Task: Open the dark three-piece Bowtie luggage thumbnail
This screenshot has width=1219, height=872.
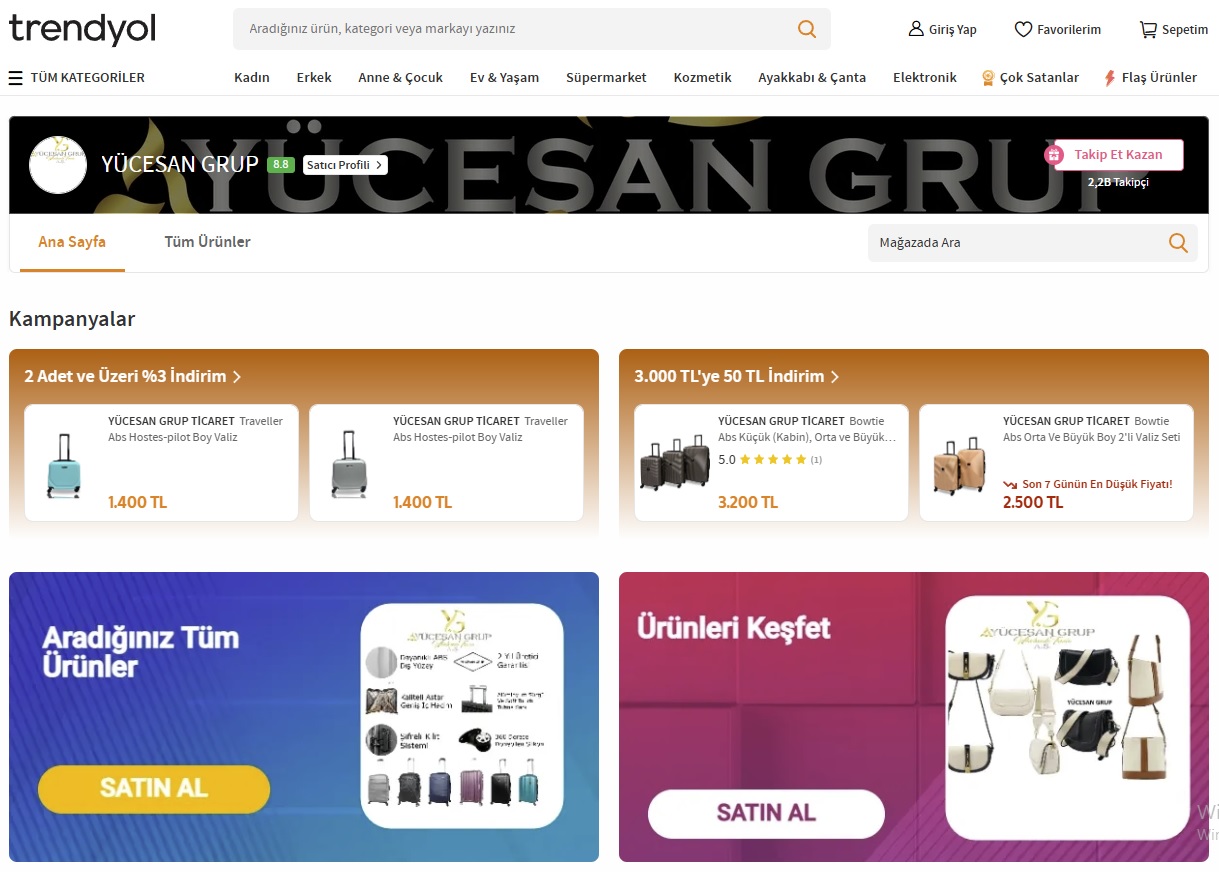Action: (674, 461)
